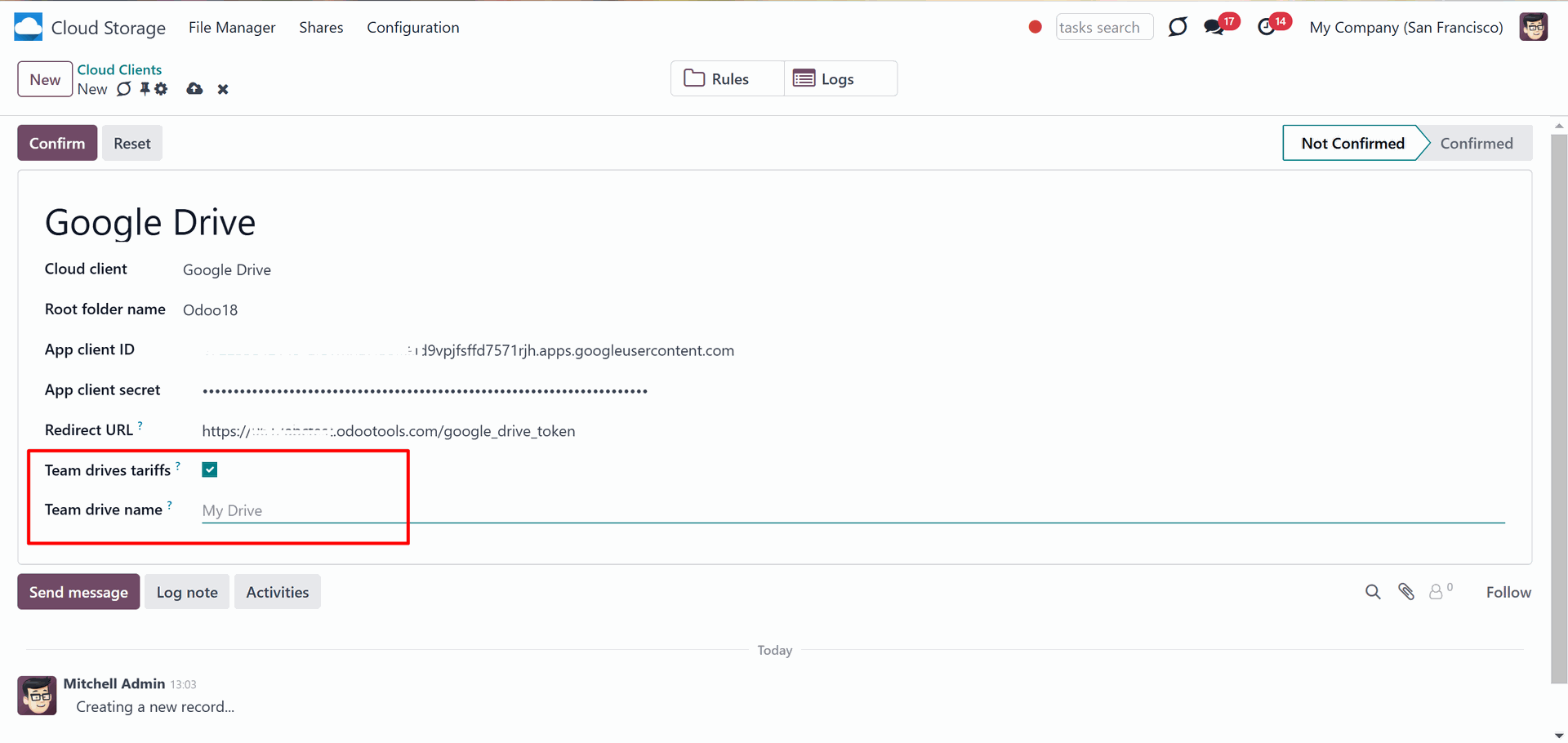
Task: Click the search magnifier icon in the chatter
Action: [x=1373, y=592]
